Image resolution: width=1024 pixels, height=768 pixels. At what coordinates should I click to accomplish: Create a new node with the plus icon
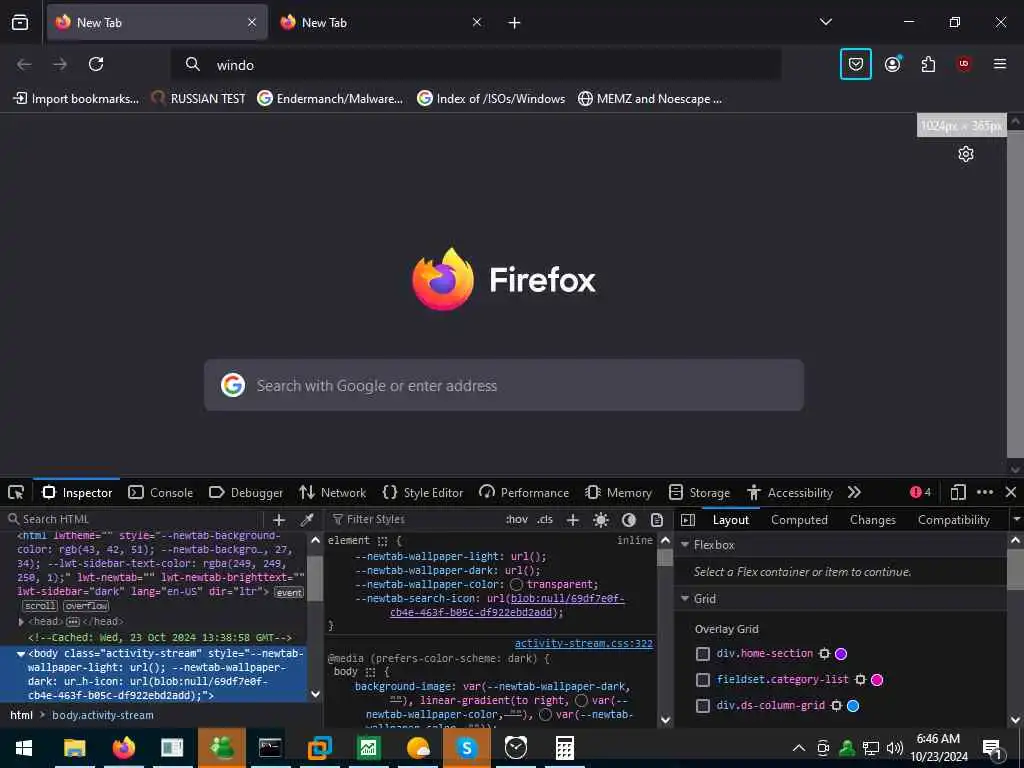[279, 520]
